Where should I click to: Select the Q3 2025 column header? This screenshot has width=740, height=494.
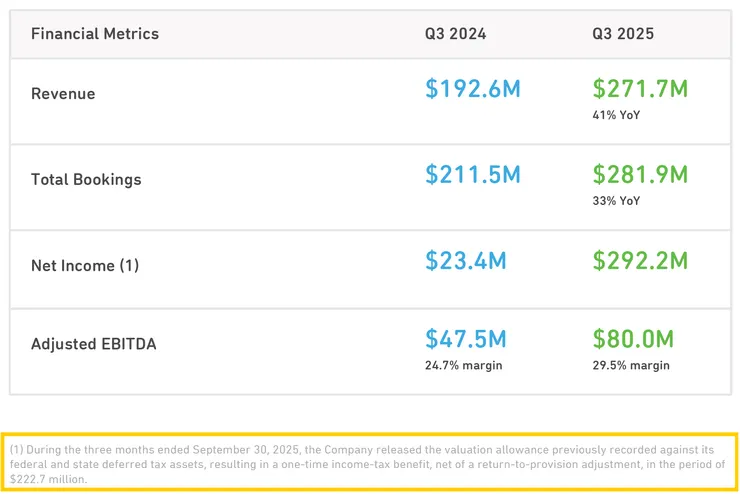click(x=623, y=34)
